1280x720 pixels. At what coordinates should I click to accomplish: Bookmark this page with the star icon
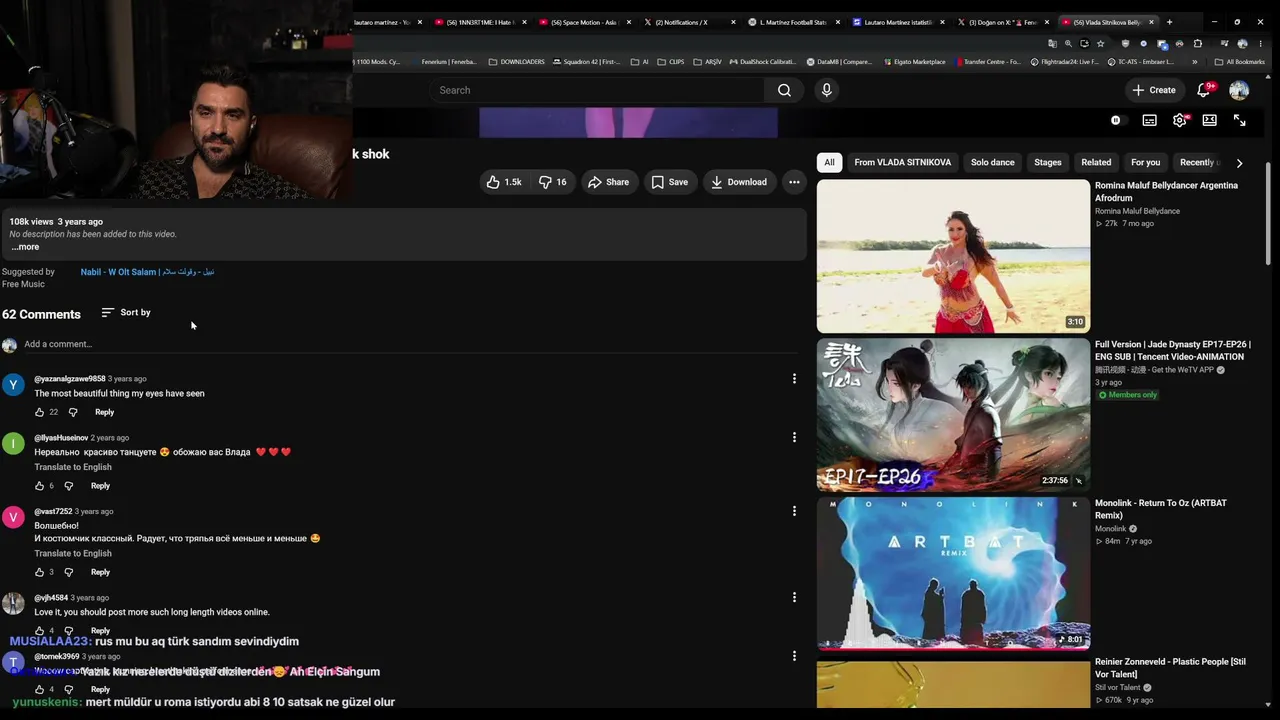pyautogui.click(x=1100, y=44)
